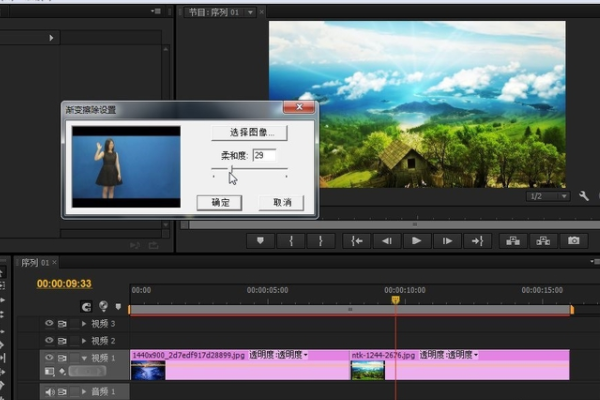
Task: Click the Extract button in program monitor
Action: coord(543,241)
